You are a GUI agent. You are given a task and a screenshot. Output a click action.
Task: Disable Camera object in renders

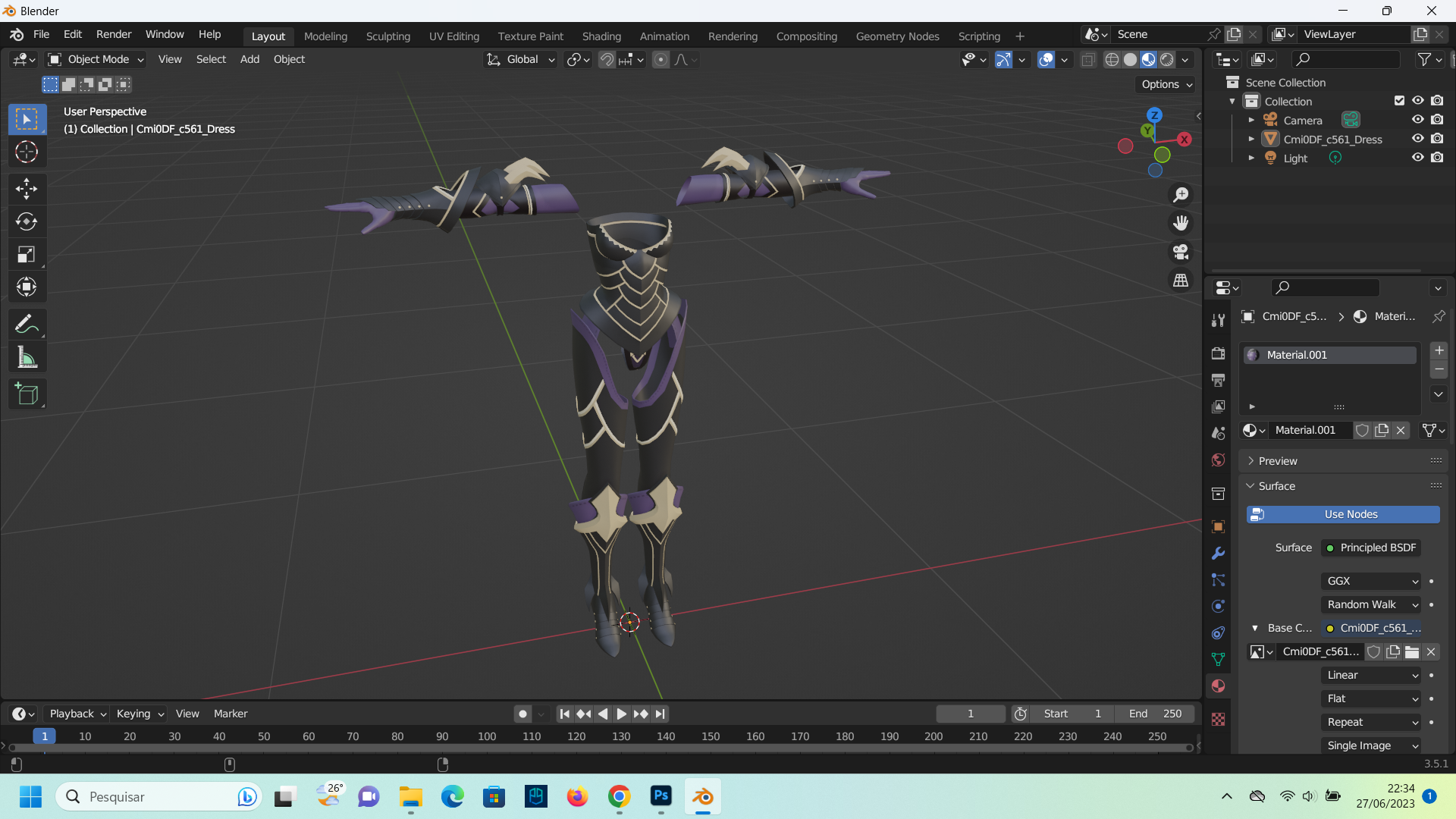1437,120
